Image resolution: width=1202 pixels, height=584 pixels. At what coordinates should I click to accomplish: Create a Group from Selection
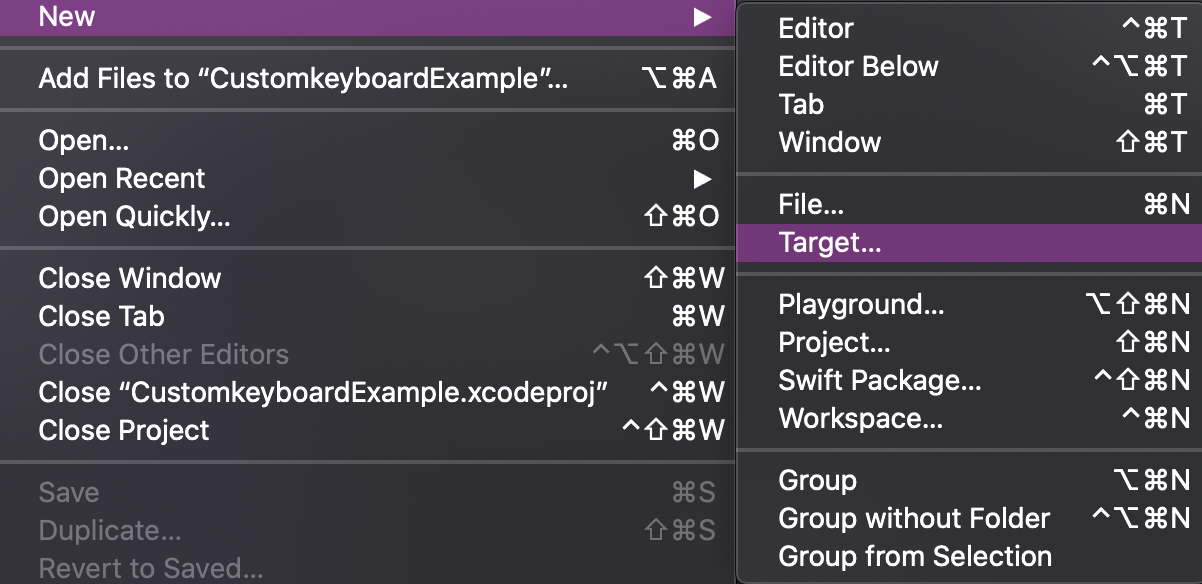(915, 555)
